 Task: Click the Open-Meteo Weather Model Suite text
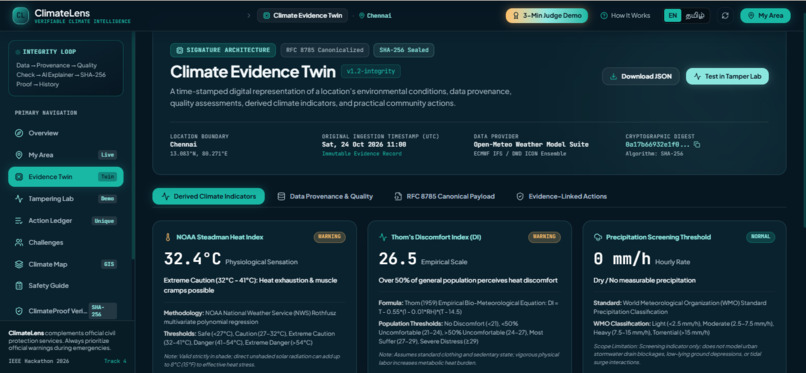point(531,144)
